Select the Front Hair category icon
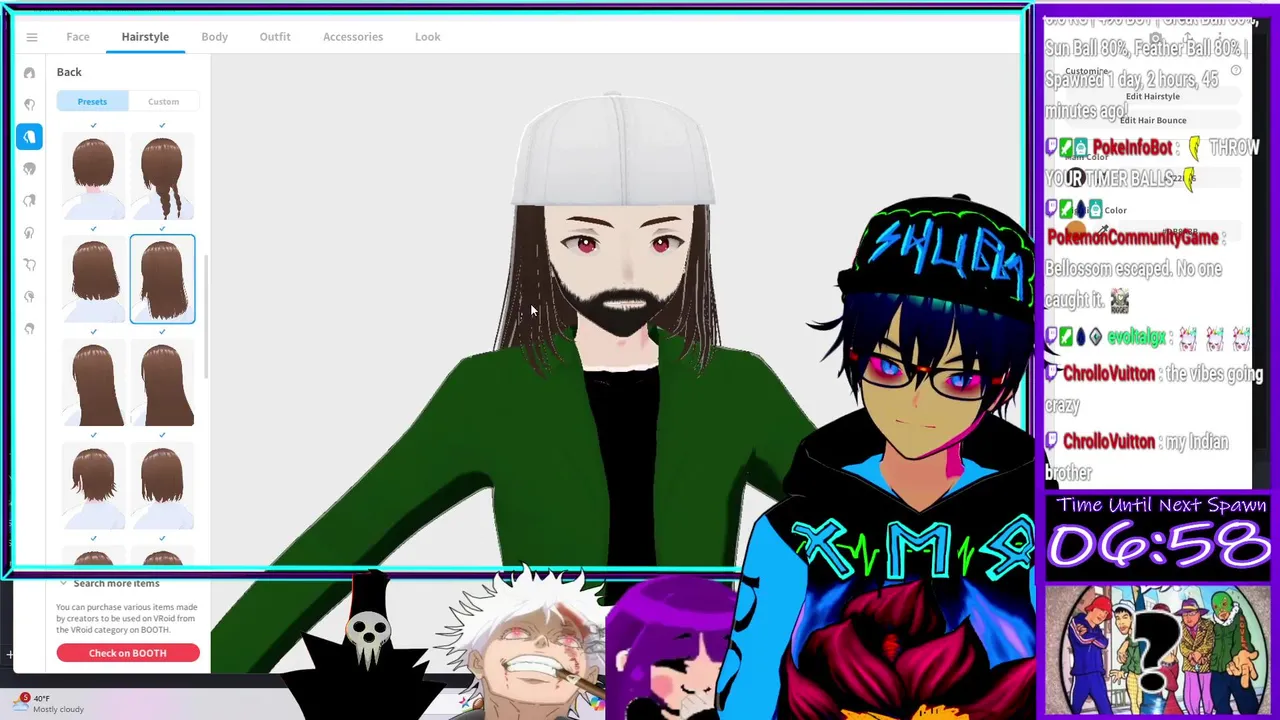The width and height of the screenshot is (1280, 720). 29,104
